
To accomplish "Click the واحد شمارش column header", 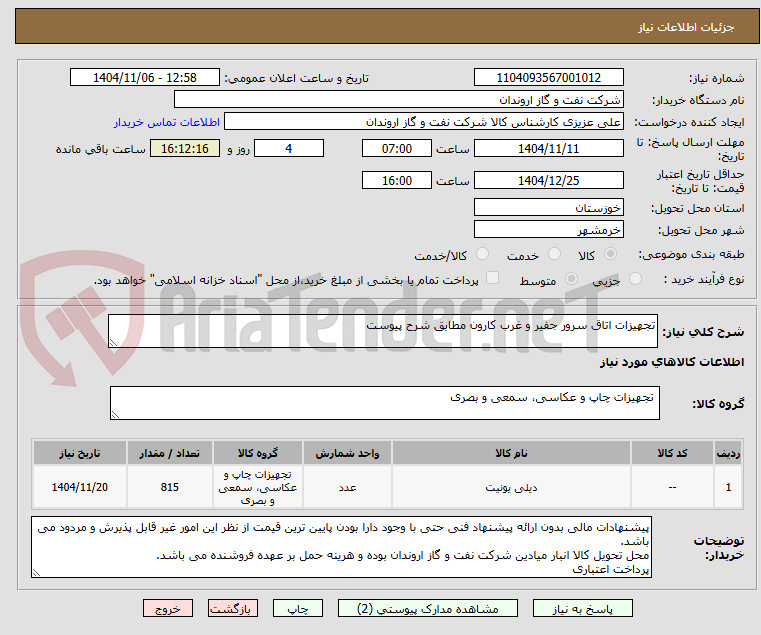I will (x=347, y=453).
